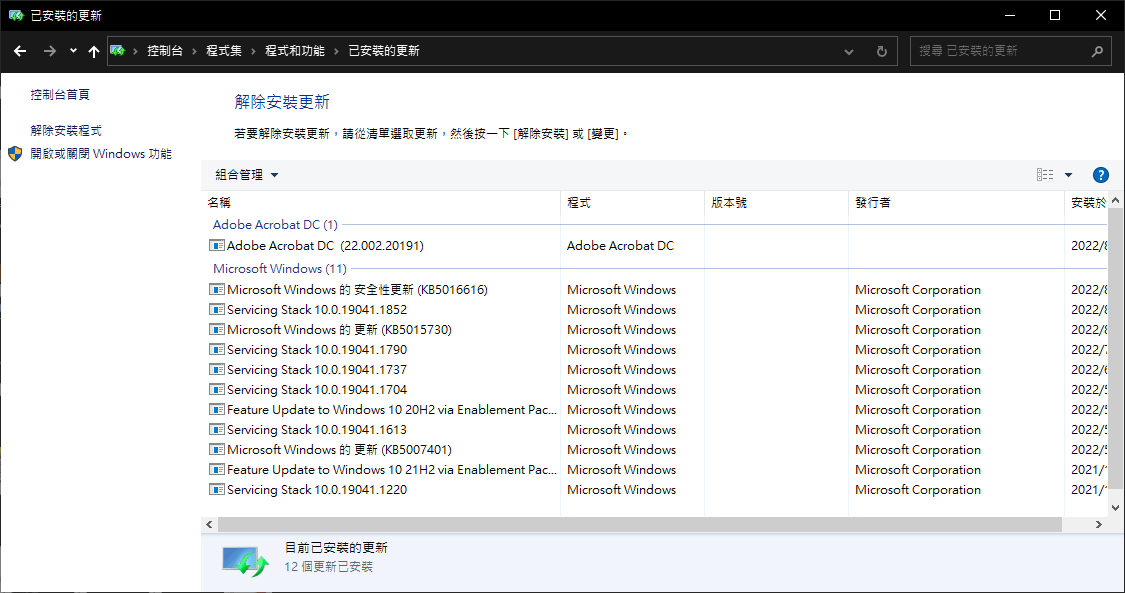
Task: Sort by the 名稱 column header
Action: click(381, 203)
